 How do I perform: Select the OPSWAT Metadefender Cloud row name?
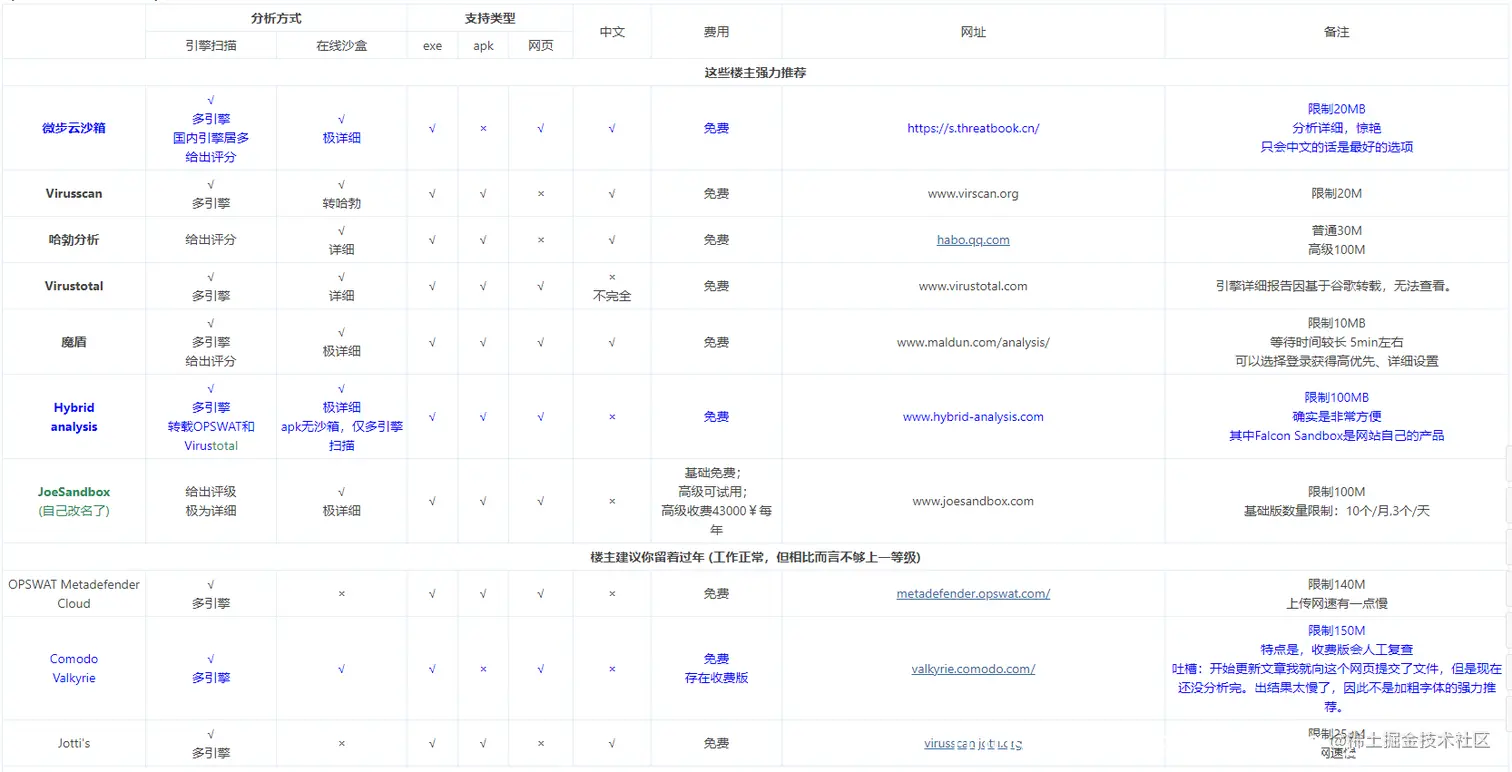pos(74,594)
